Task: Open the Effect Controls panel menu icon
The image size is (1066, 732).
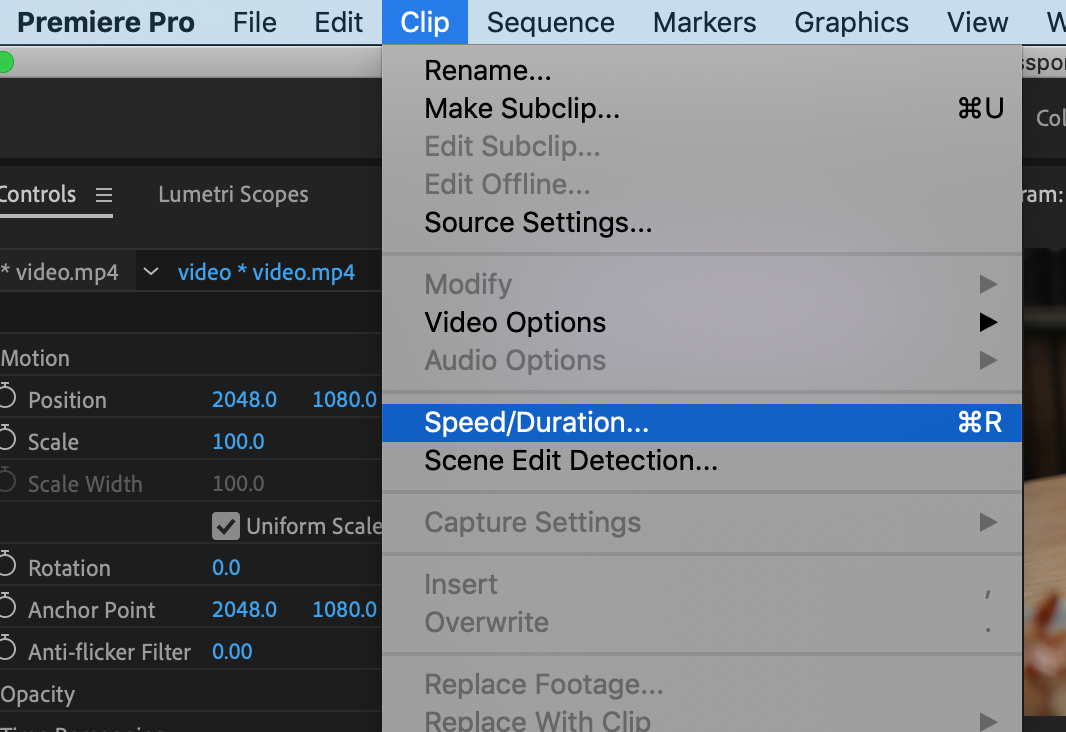Action: coord(103,195)
